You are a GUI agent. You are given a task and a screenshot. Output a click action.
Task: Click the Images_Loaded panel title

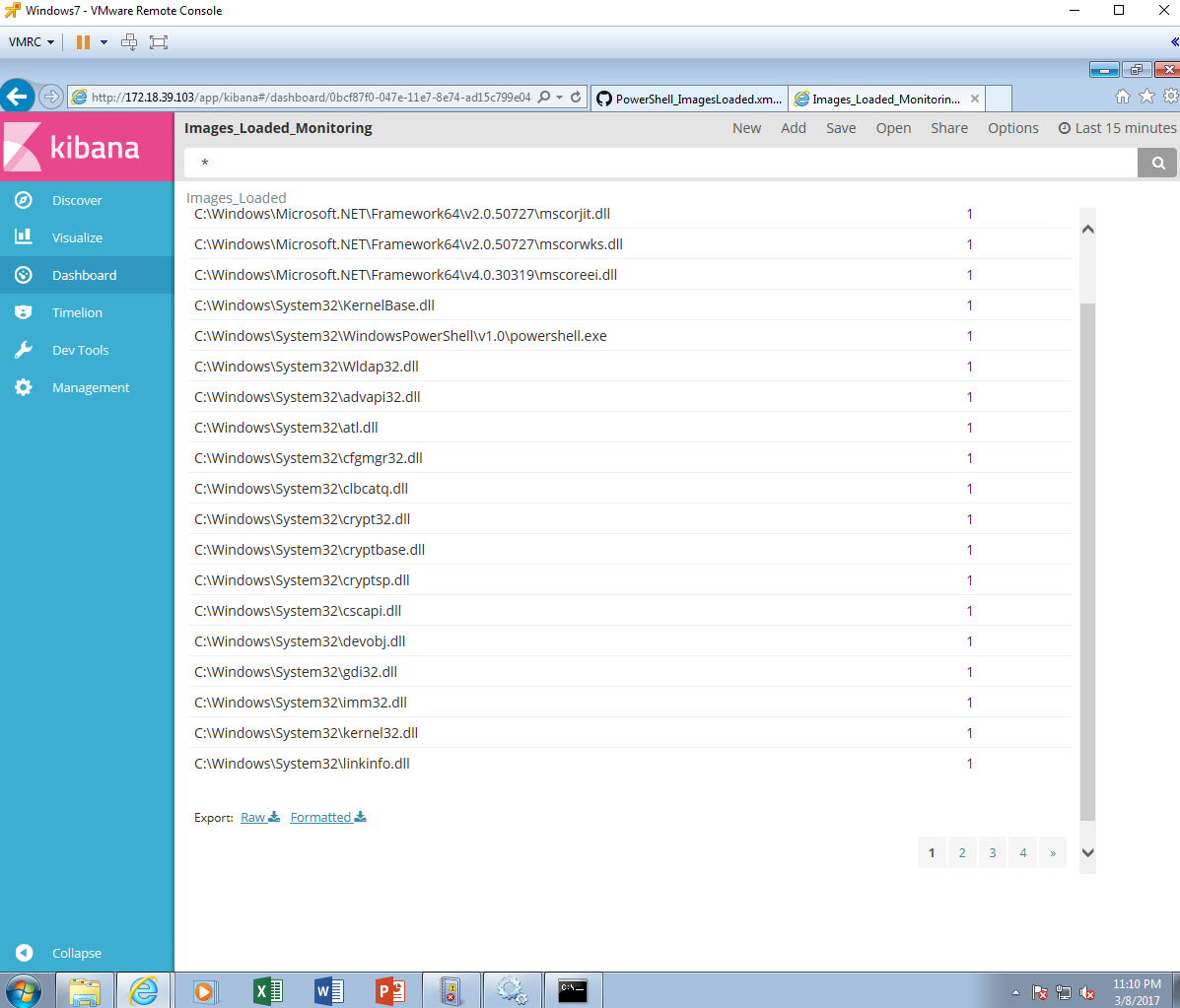237,198
